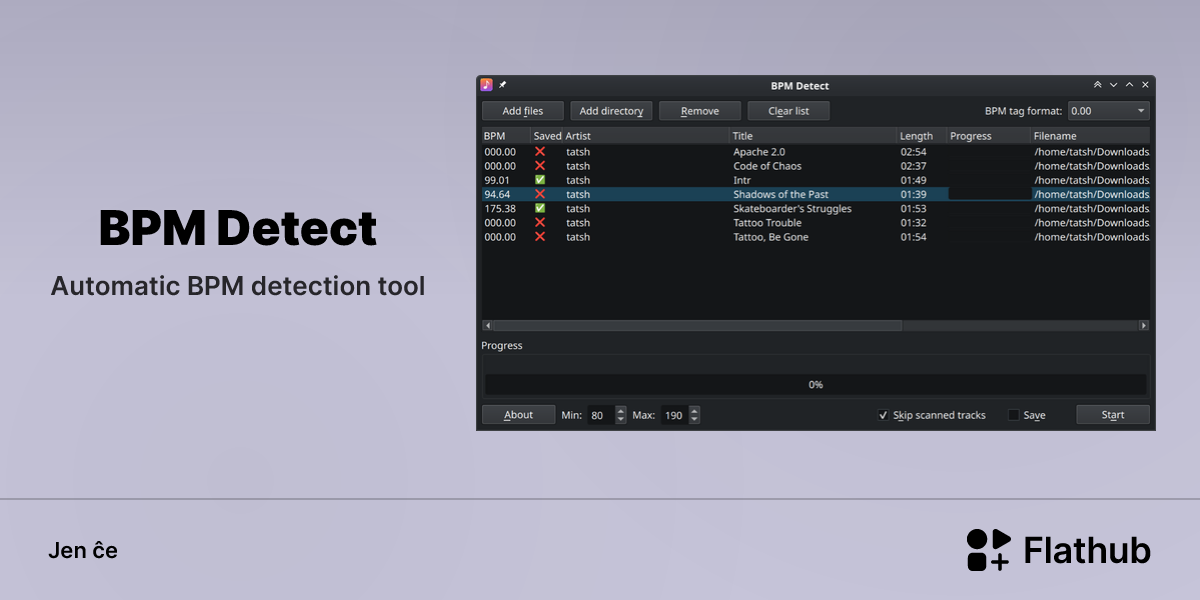Sort by the BPM column header
Screen dimensions: 1200x600
pos(506,136)
